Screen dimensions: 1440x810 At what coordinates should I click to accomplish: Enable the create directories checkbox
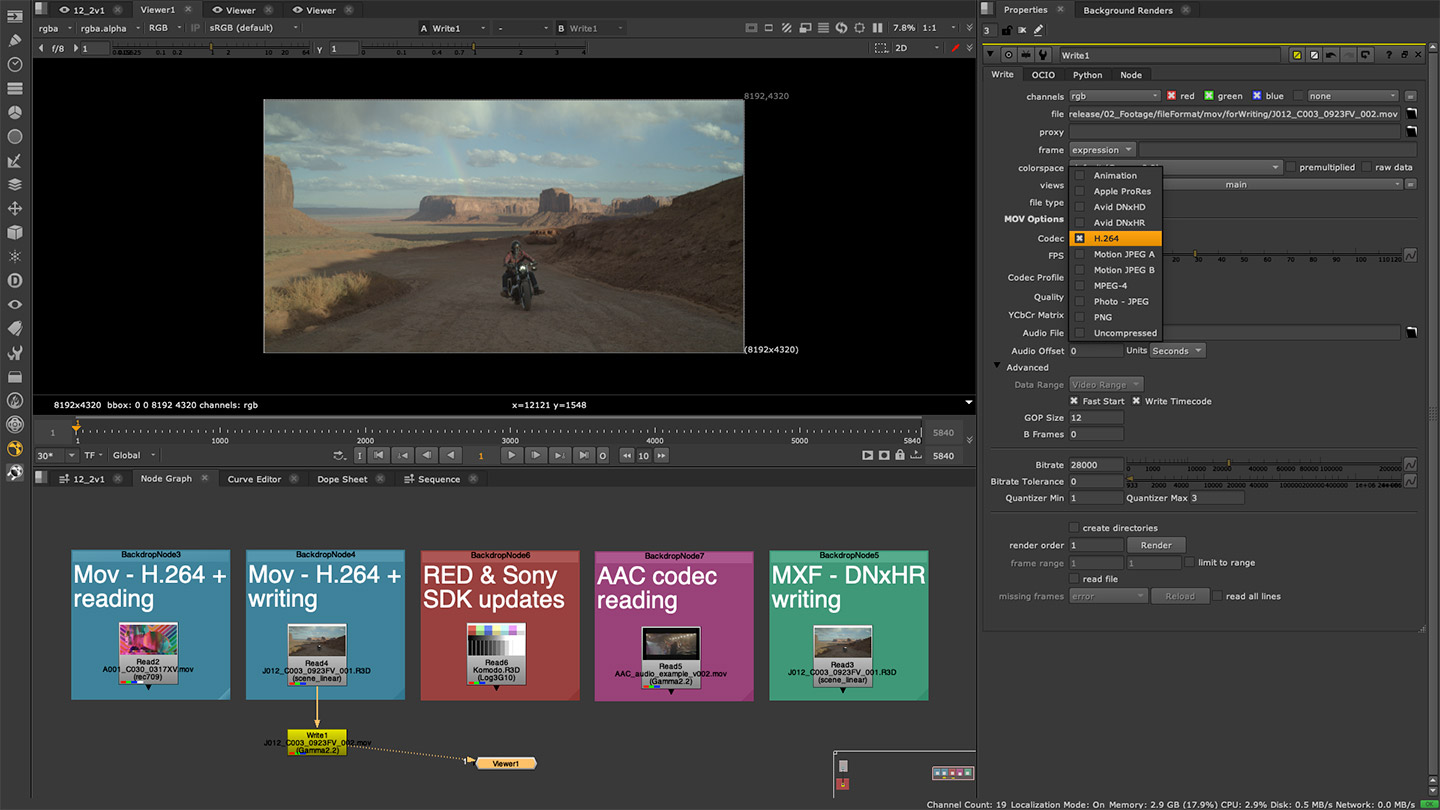pos(1075,528)
